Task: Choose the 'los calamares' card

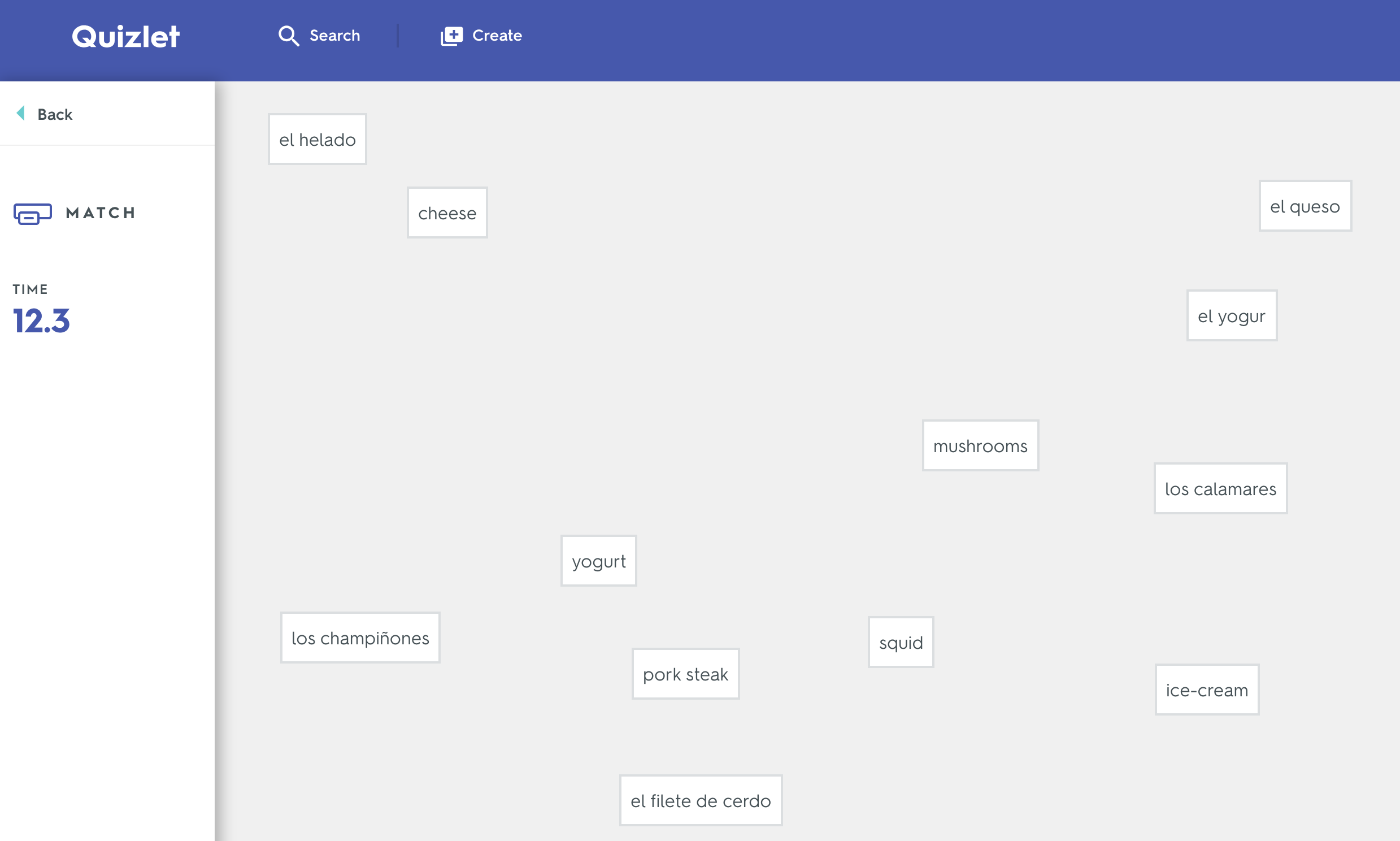Action: tap(1220, 489)
